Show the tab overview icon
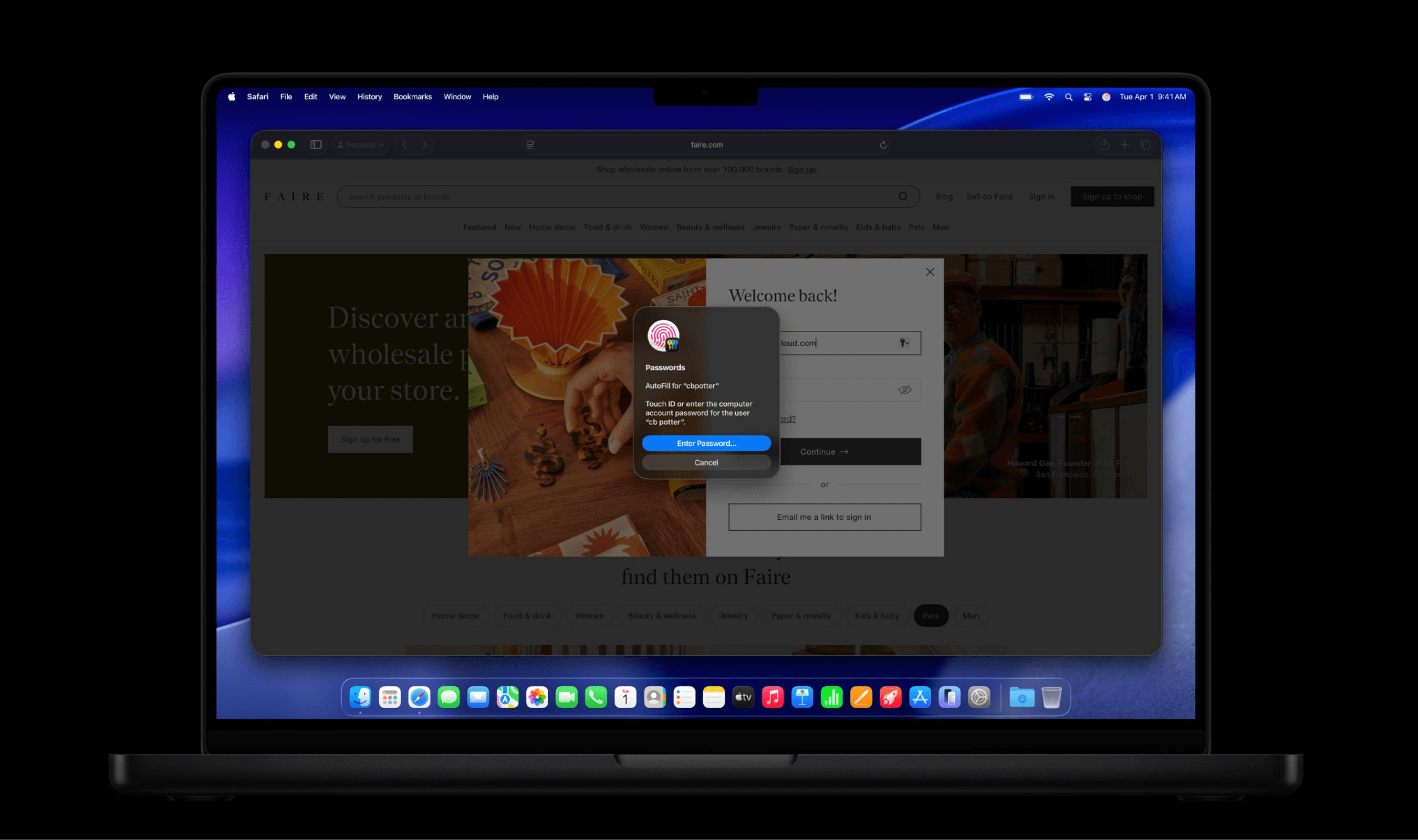This screenshot has width=1418, height=840. (1146, 144)
